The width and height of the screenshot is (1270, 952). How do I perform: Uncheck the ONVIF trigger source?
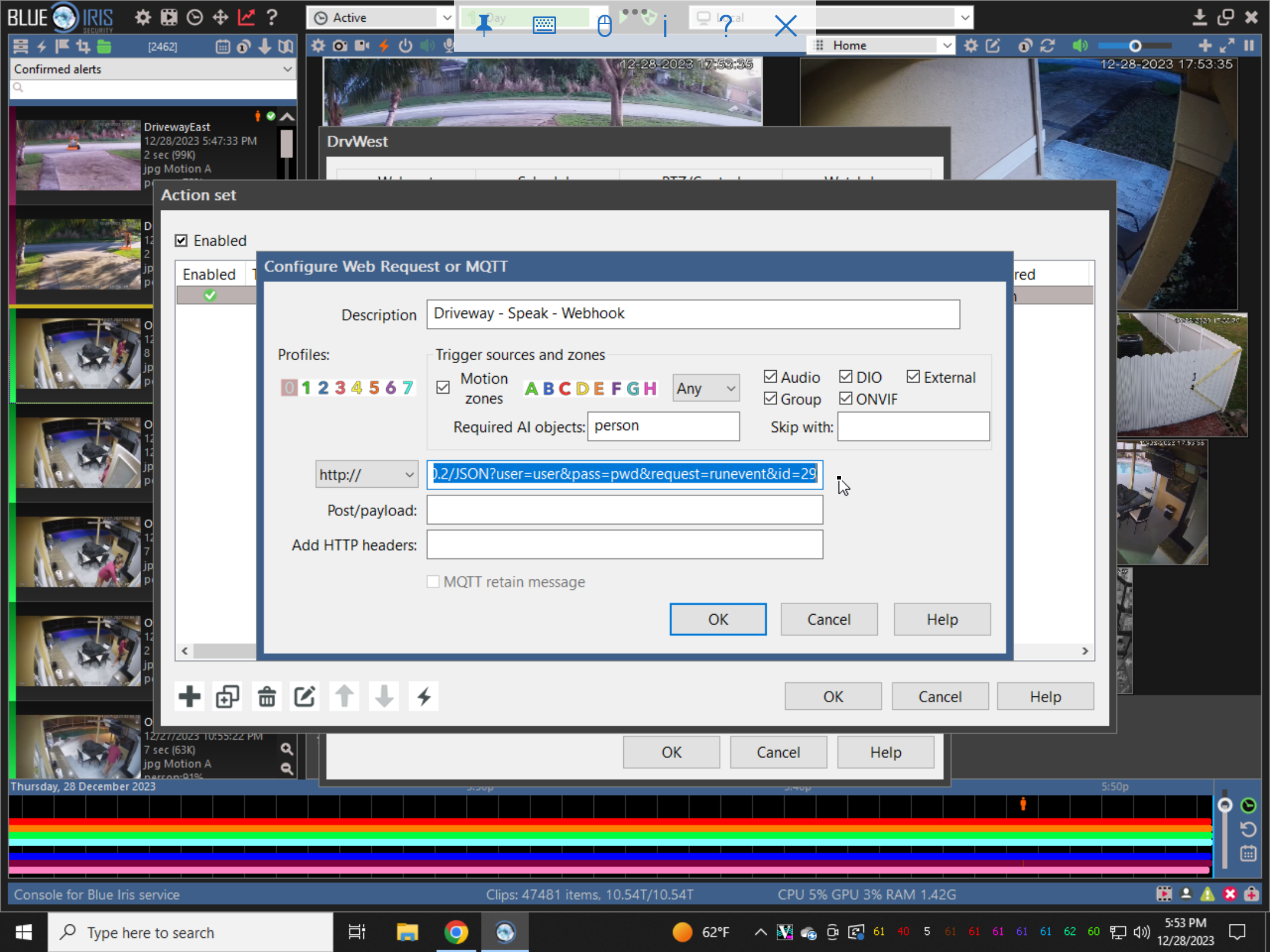[x=845, y=398]
